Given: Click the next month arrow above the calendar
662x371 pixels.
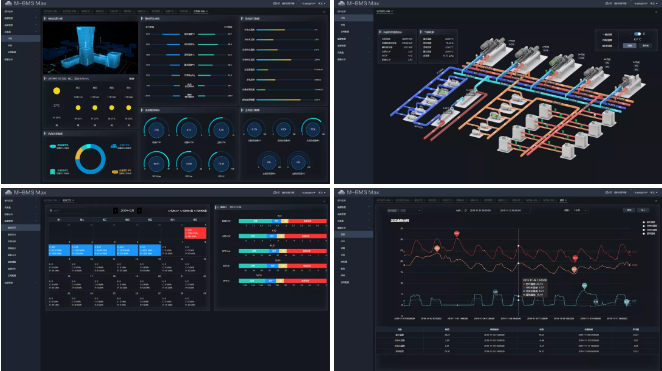Looking at the screenshot, I should pyautogui.click(x=139, y=210).
